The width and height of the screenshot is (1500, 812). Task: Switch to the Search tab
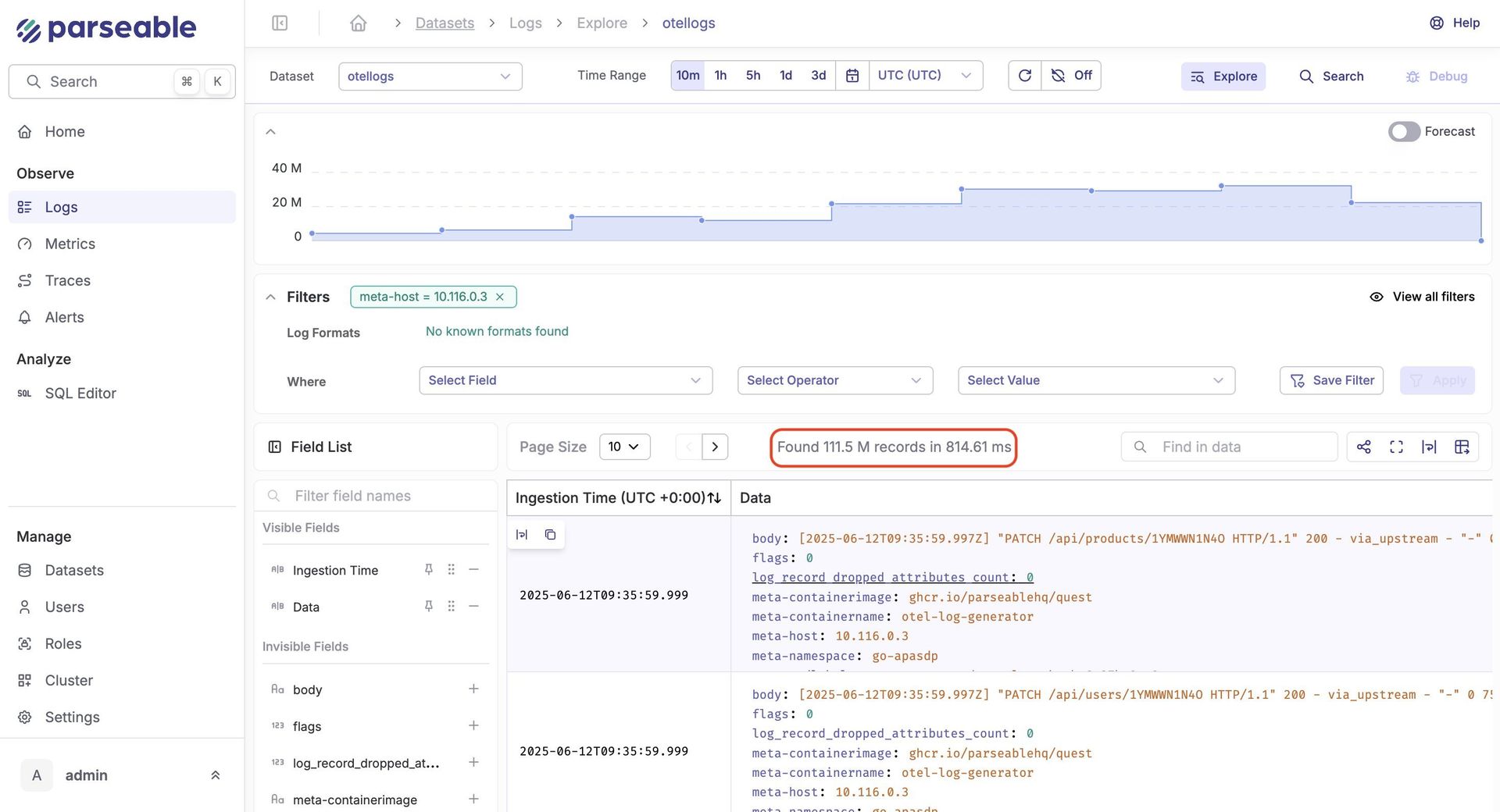point(1331,77)
